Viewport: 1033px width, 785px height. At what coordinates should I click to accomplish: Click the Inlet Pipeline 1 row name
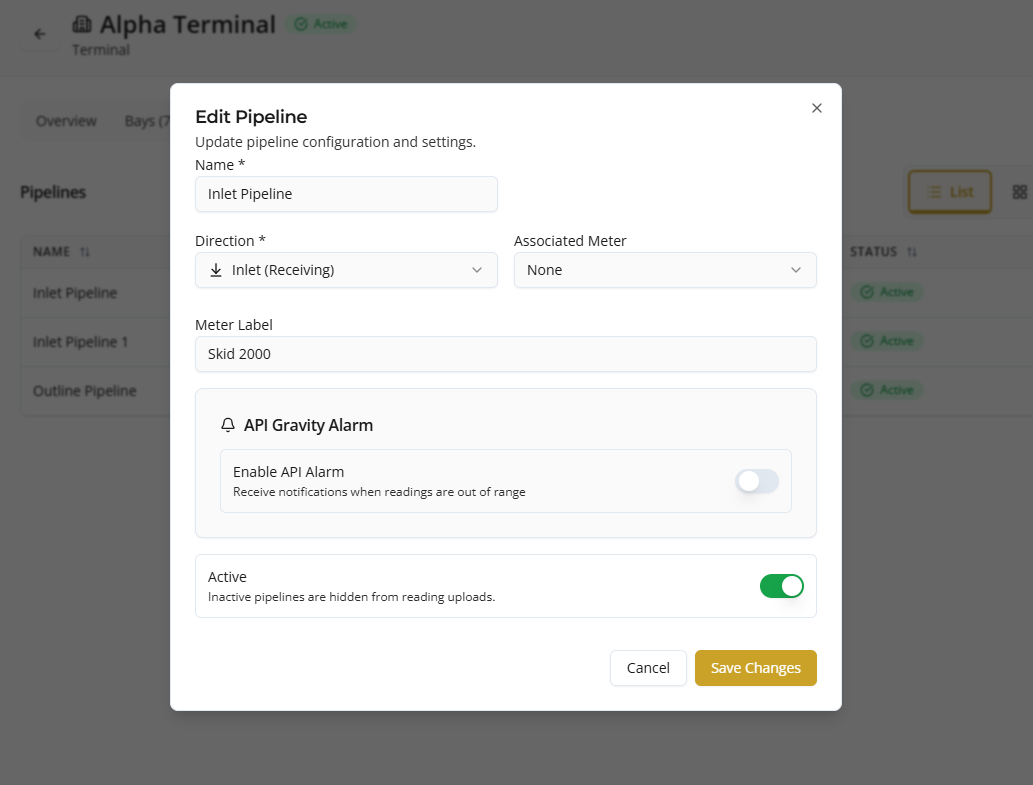point(80,342)
